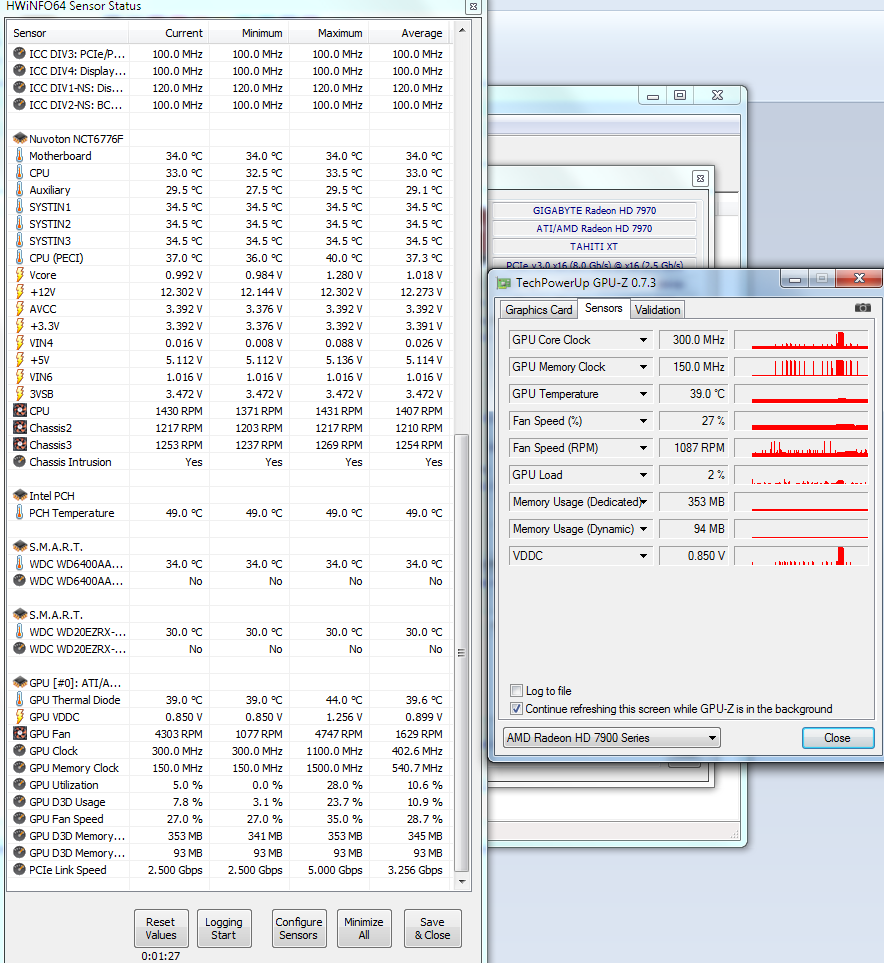
Task: Click the Chassis2 fan icon
Action: coord(20,428)
